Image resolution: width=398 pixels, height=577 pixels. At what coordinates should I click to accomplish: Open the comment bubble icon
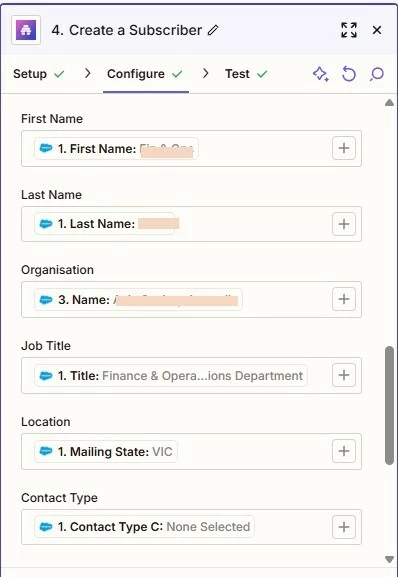(377, 74)
